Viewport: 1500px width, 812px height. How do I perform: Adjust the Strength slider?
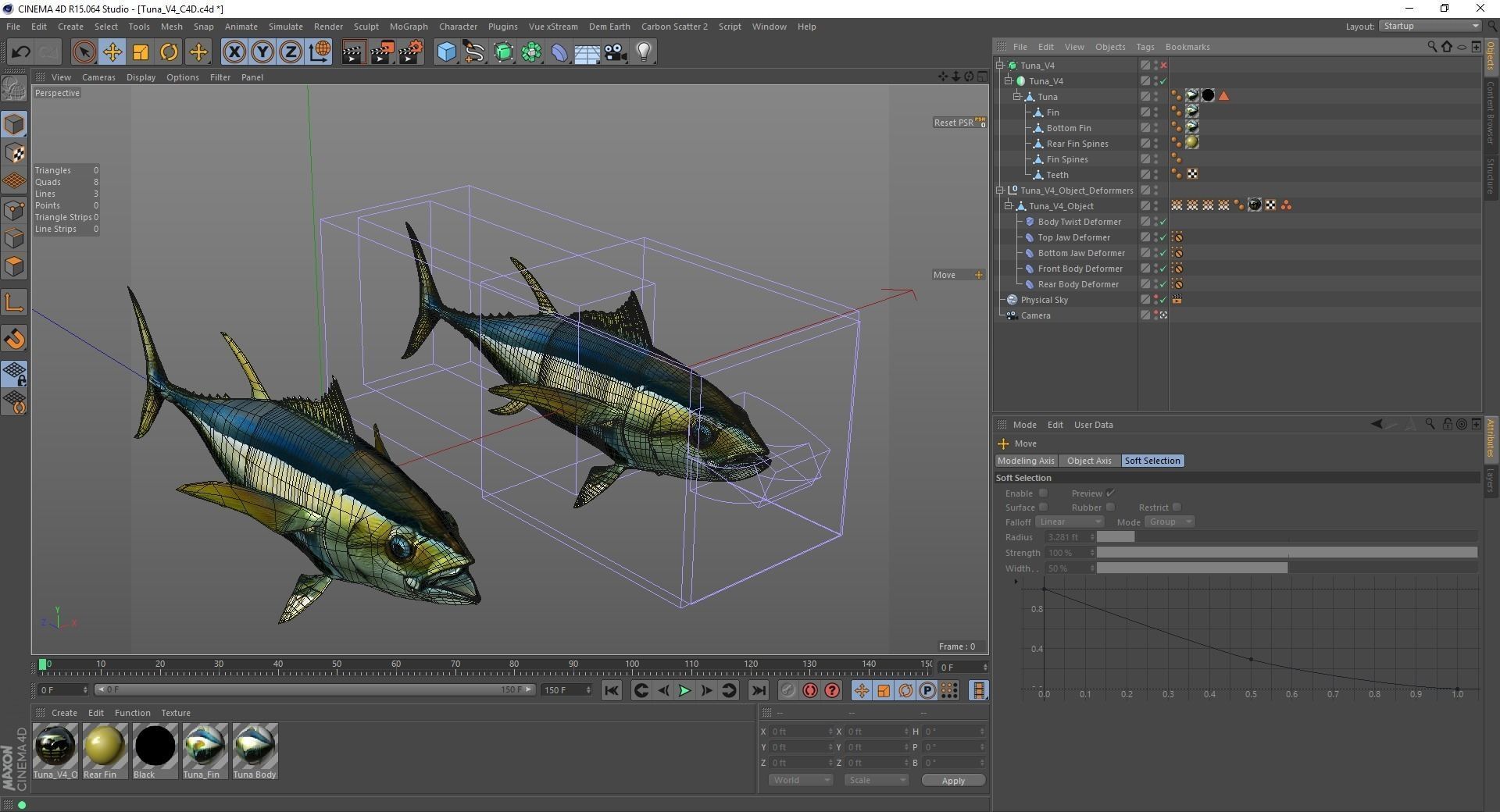coord(1287,553)
